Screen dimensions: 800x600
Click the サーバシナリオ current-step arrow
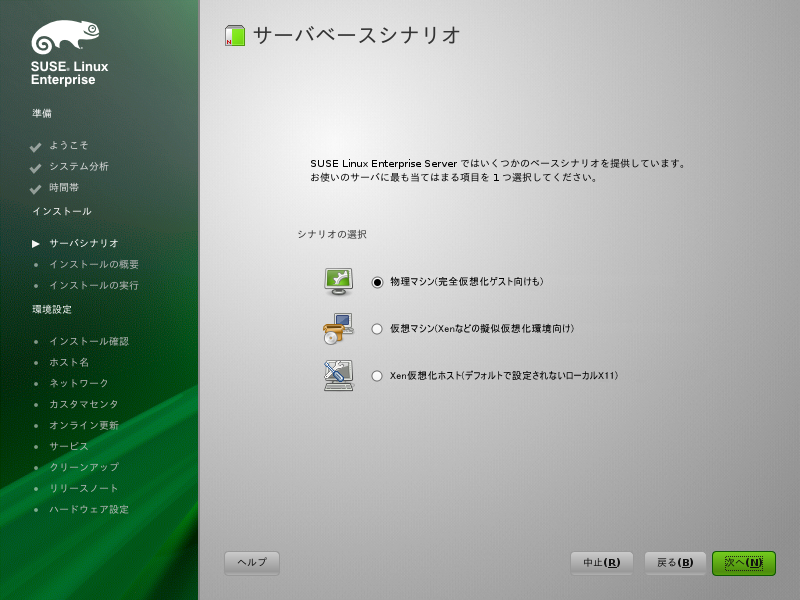pyautogui.click(x=35, y=244)
